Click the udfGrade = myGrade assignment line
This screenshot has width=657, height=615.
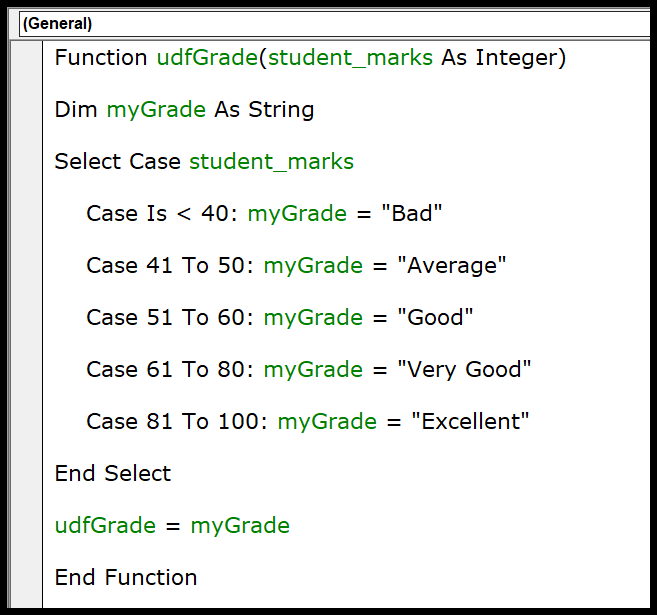[172, 526]
